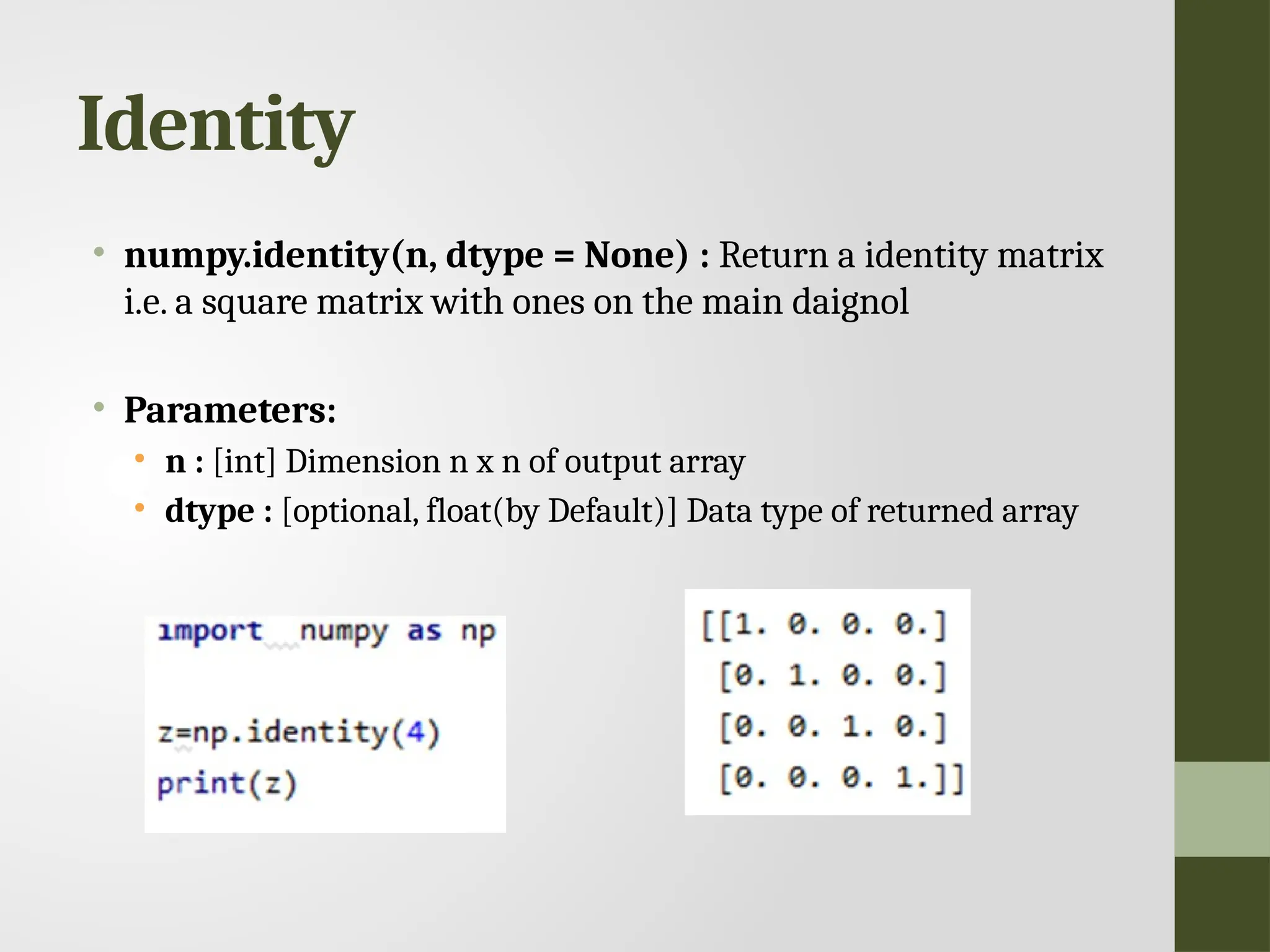Click the output row '[[1. 0. 0. 0.]'
Image resolution: width=1270 pixels, height=952 pixels.
824,625
